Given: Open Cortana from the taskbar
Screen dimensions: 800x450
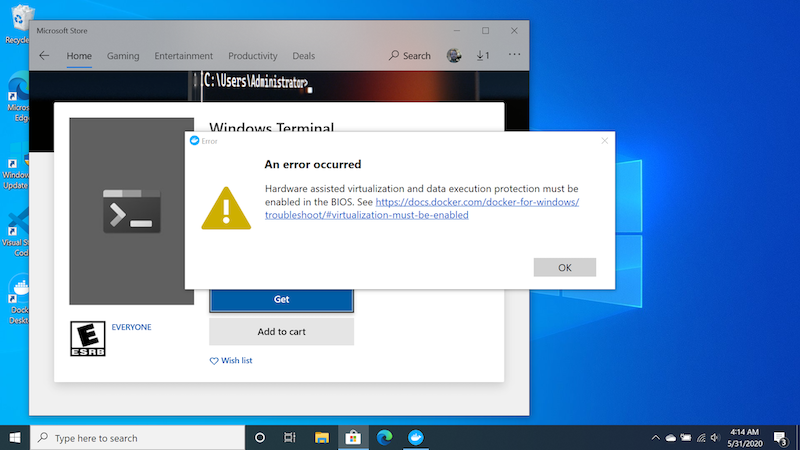Looking at the screenshot, I should [x=260, y=438].
